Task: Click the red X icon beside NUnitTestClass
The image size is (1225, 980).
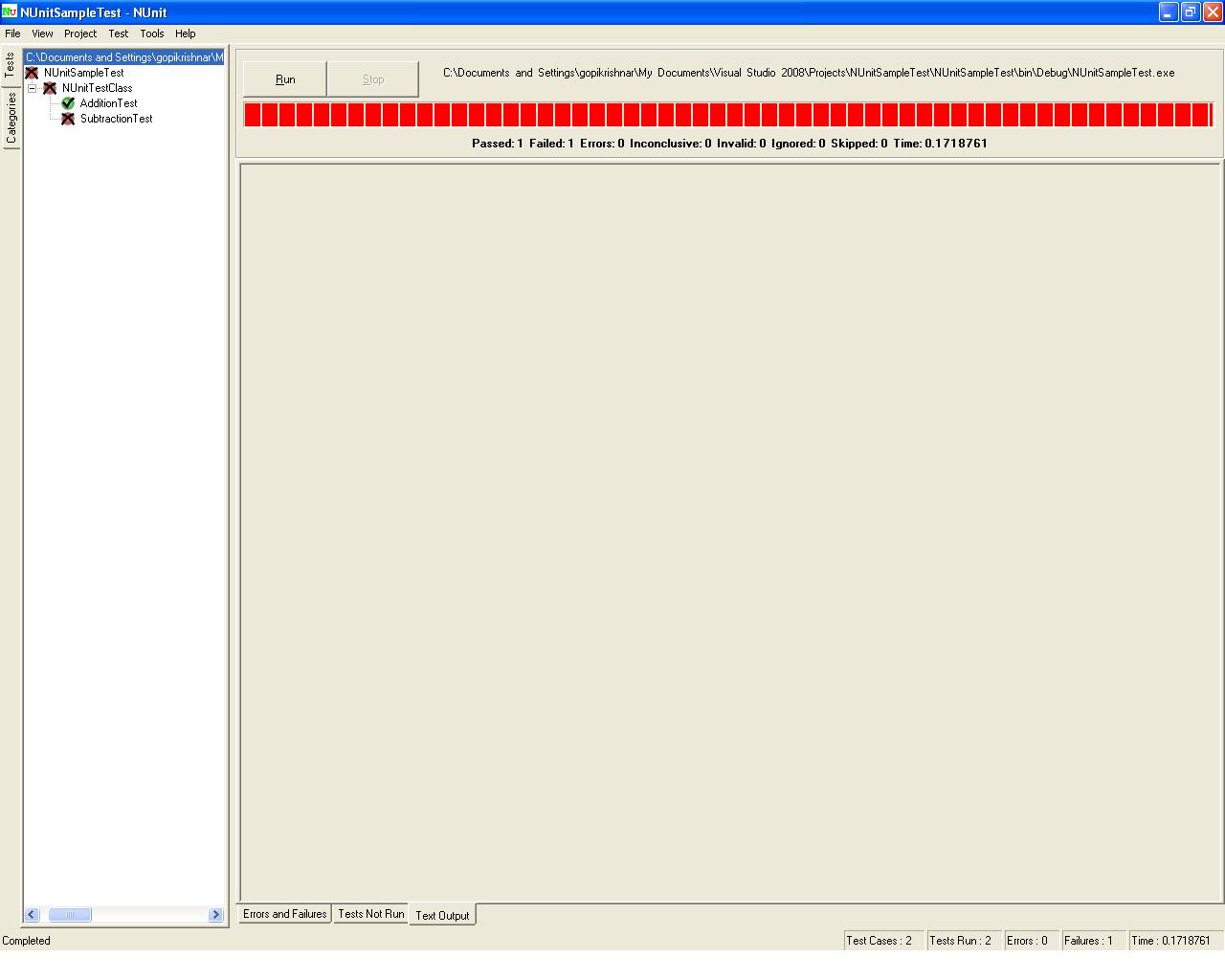Action: click(50, 88)
